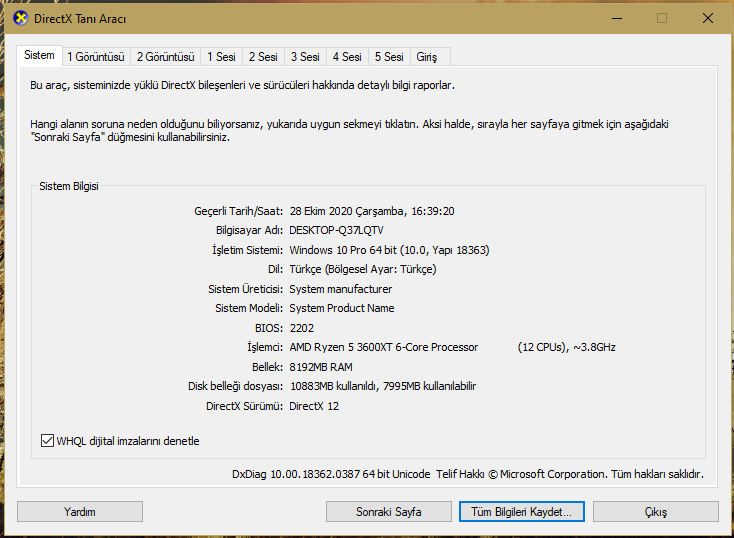The height and width of the screenshot is (538, 734).
Task: Click the Geçerli Tarih/Saat label
Action: (x=238, y=211)
